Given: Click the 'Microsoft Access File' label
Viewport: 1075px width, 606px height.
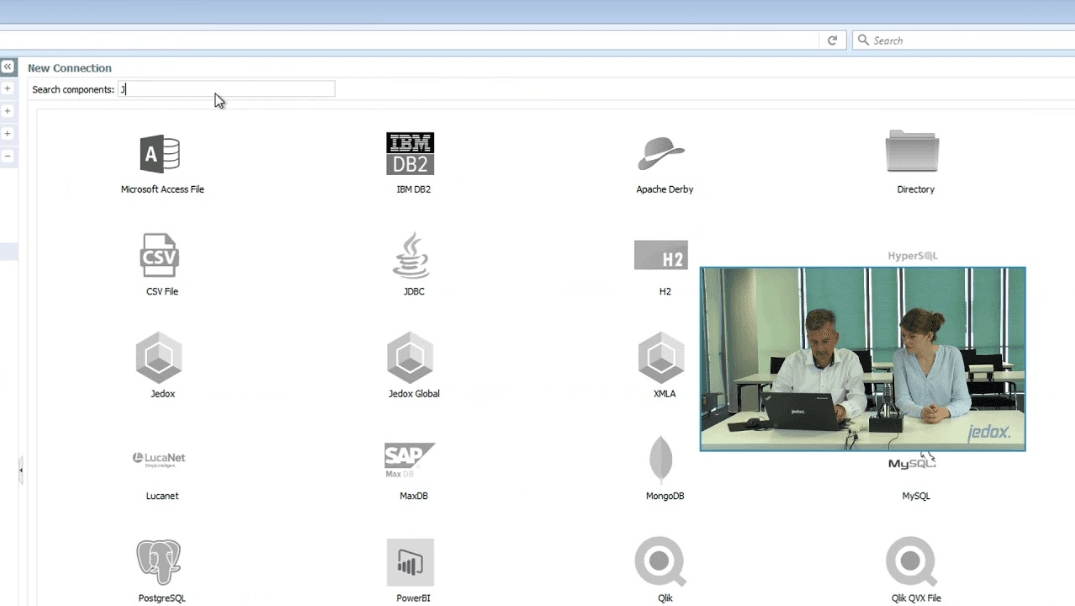Looking at the screenshot, I should pos(162,189).
